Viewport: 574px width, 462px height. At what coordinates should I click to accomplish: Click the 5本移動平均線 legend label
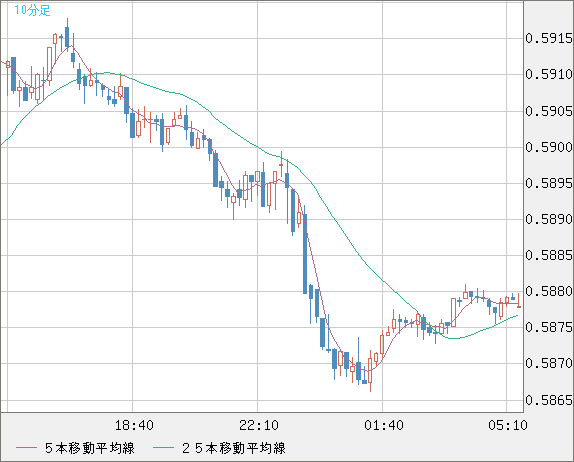90,448
